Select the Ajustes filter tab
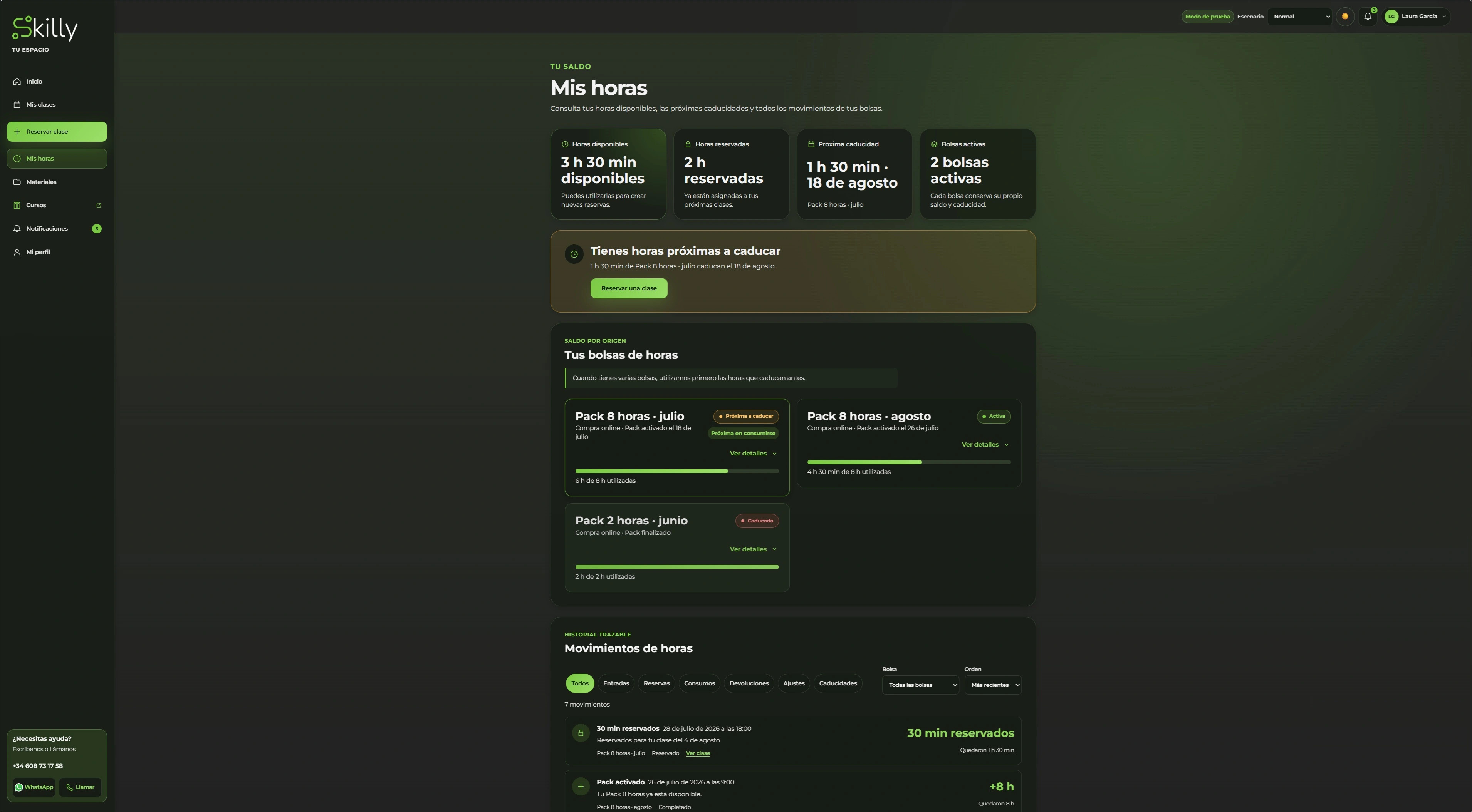1472x812 pixels. (794, 683)
